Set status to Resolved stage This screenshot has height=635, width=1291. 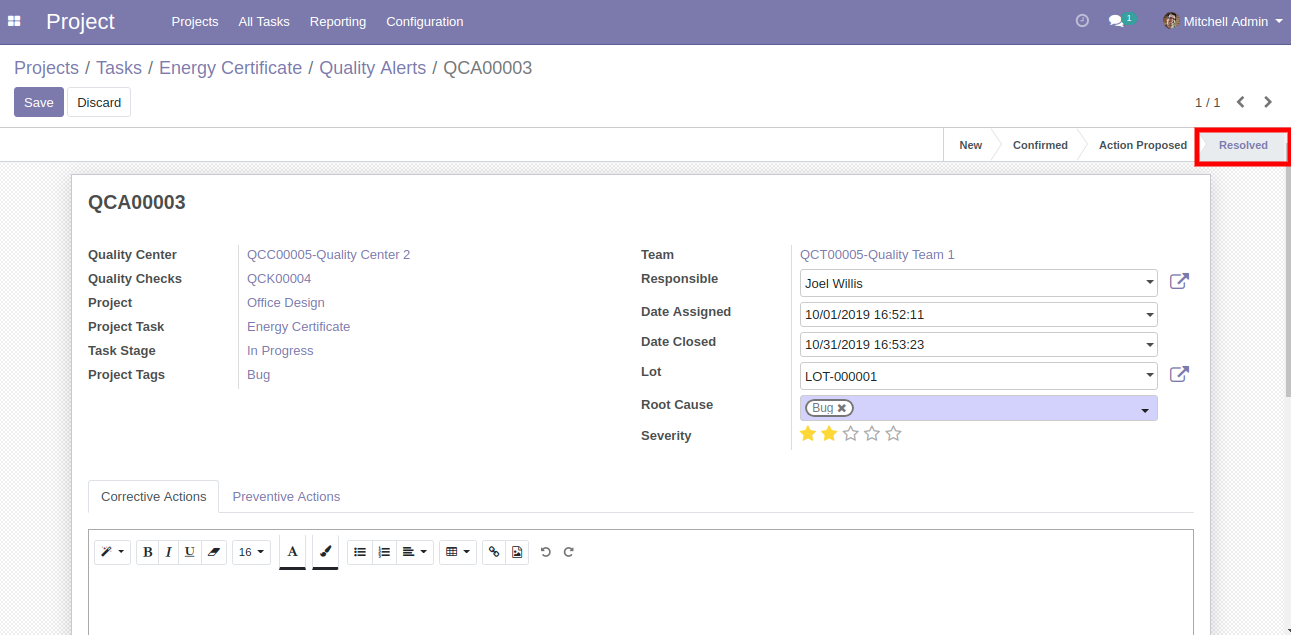click(1243, 145)
